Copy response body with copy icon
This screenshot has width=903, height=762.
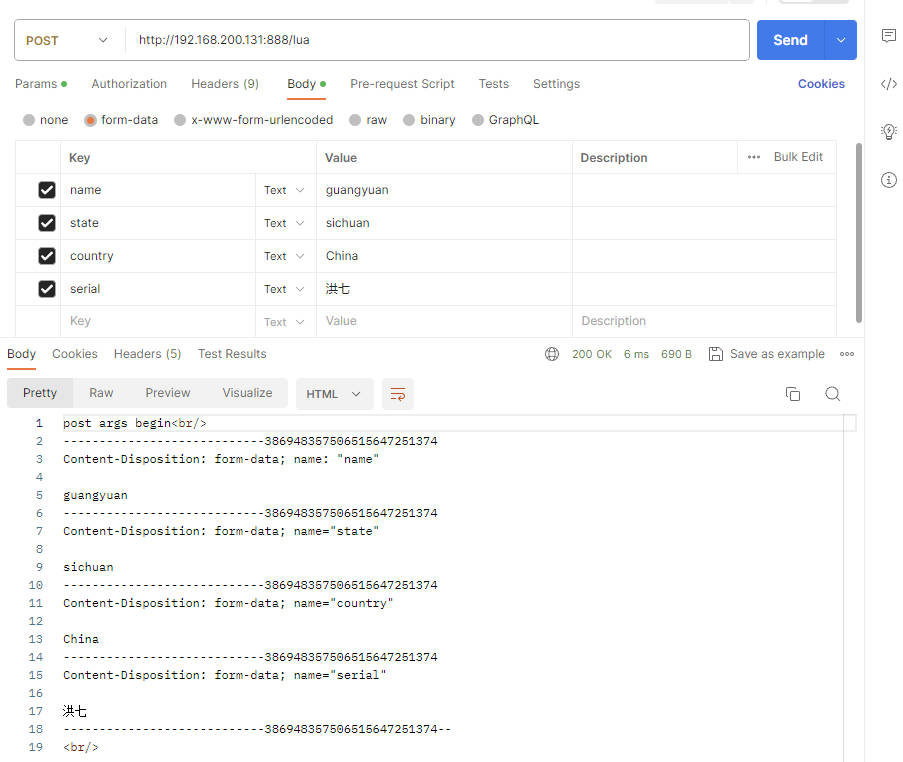point(793,394)
